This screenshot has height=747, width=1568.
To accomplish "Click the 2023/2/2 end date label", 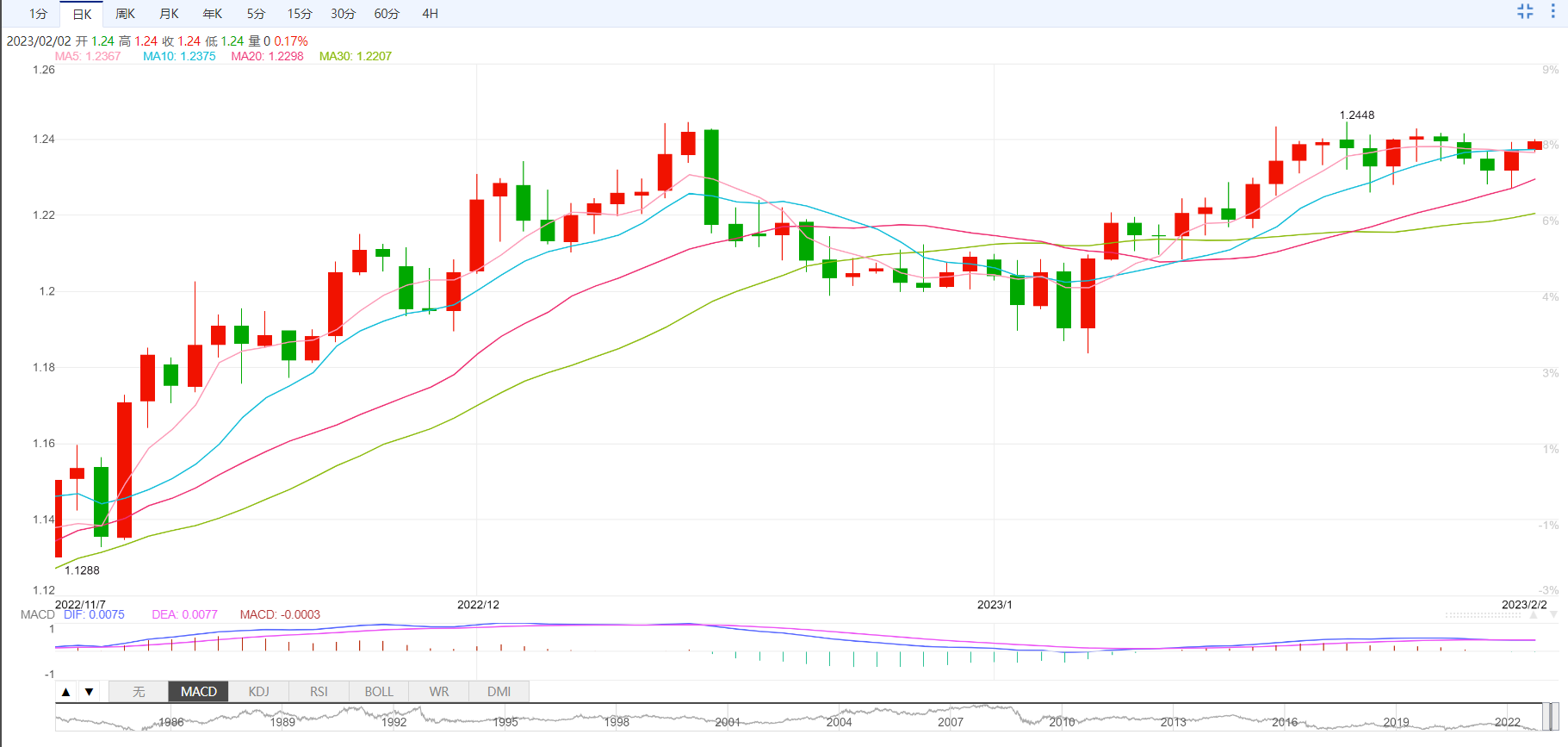I will point(1524,604).
